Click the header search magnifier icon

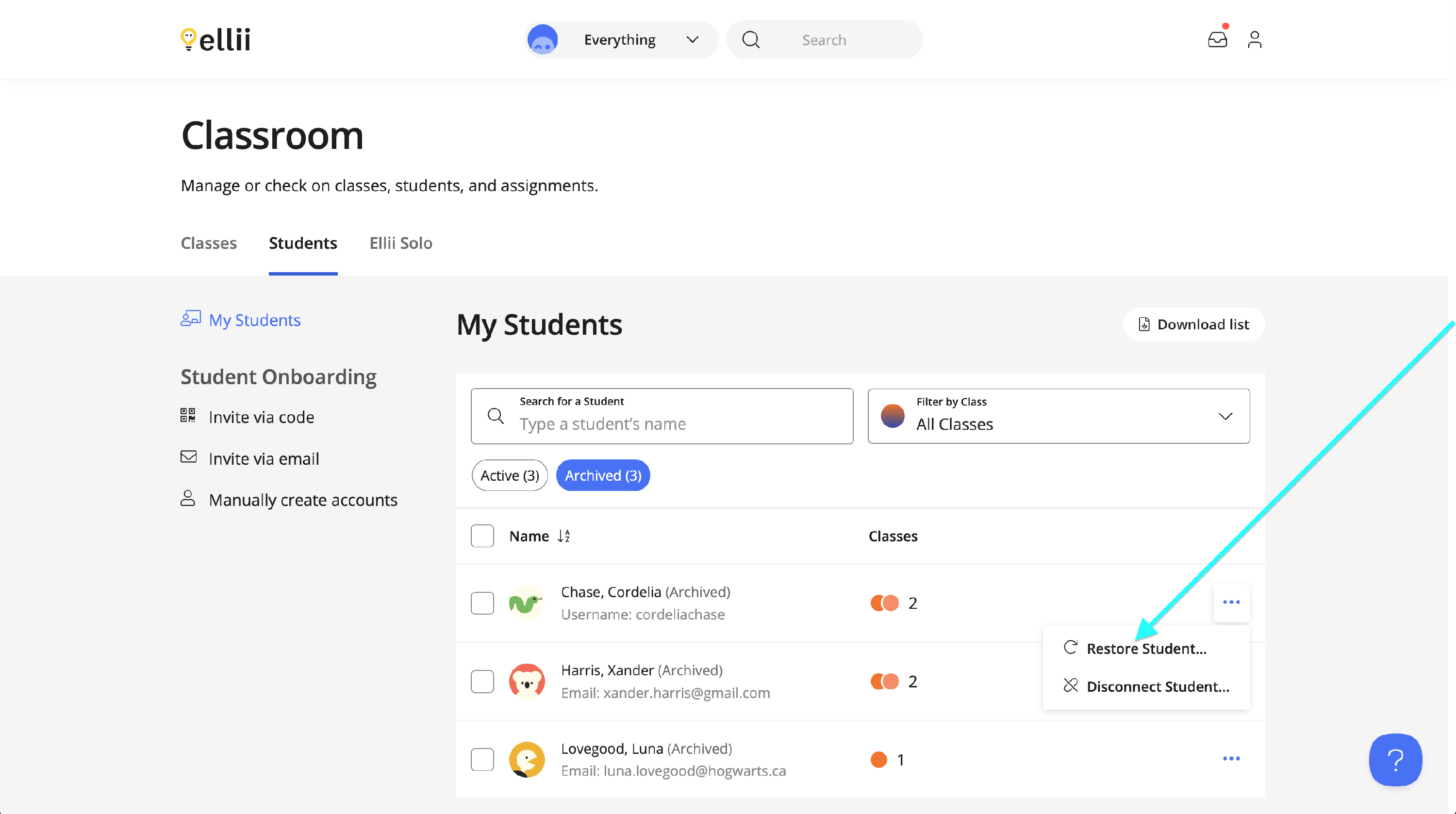(x=751, y=40)
